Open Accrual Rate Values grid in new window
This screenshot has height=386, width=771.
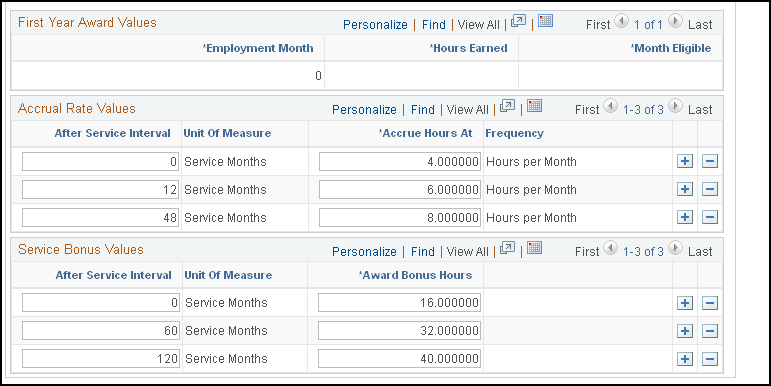507,106
